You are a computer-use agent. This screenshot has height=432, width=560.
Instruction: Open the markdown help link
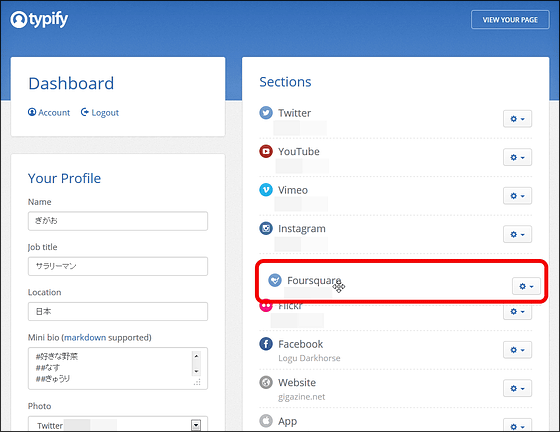coord(85,337)
